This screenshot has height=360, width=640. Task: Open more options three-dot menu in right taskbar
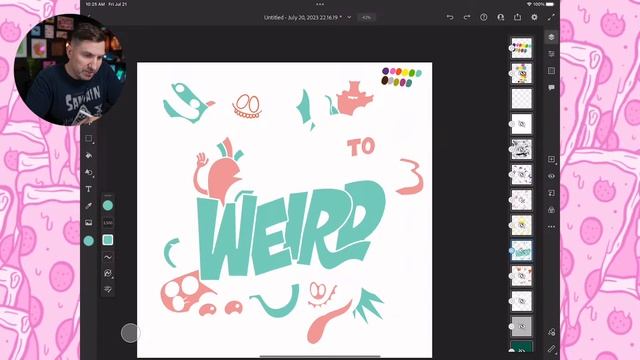point(551,227)
